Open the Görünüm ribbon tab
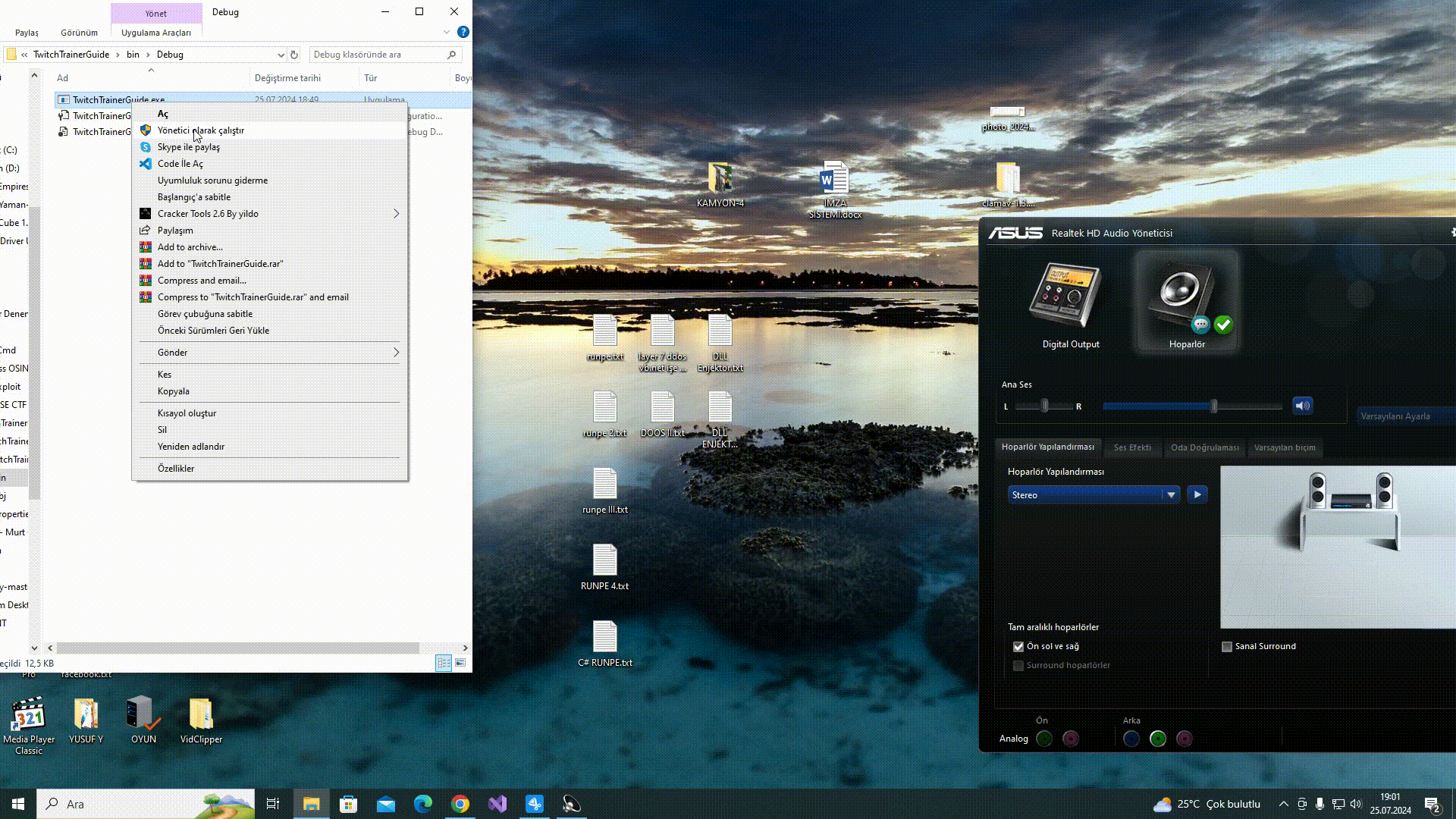The width and height of the screenshot is (1456, 819). 79,33
